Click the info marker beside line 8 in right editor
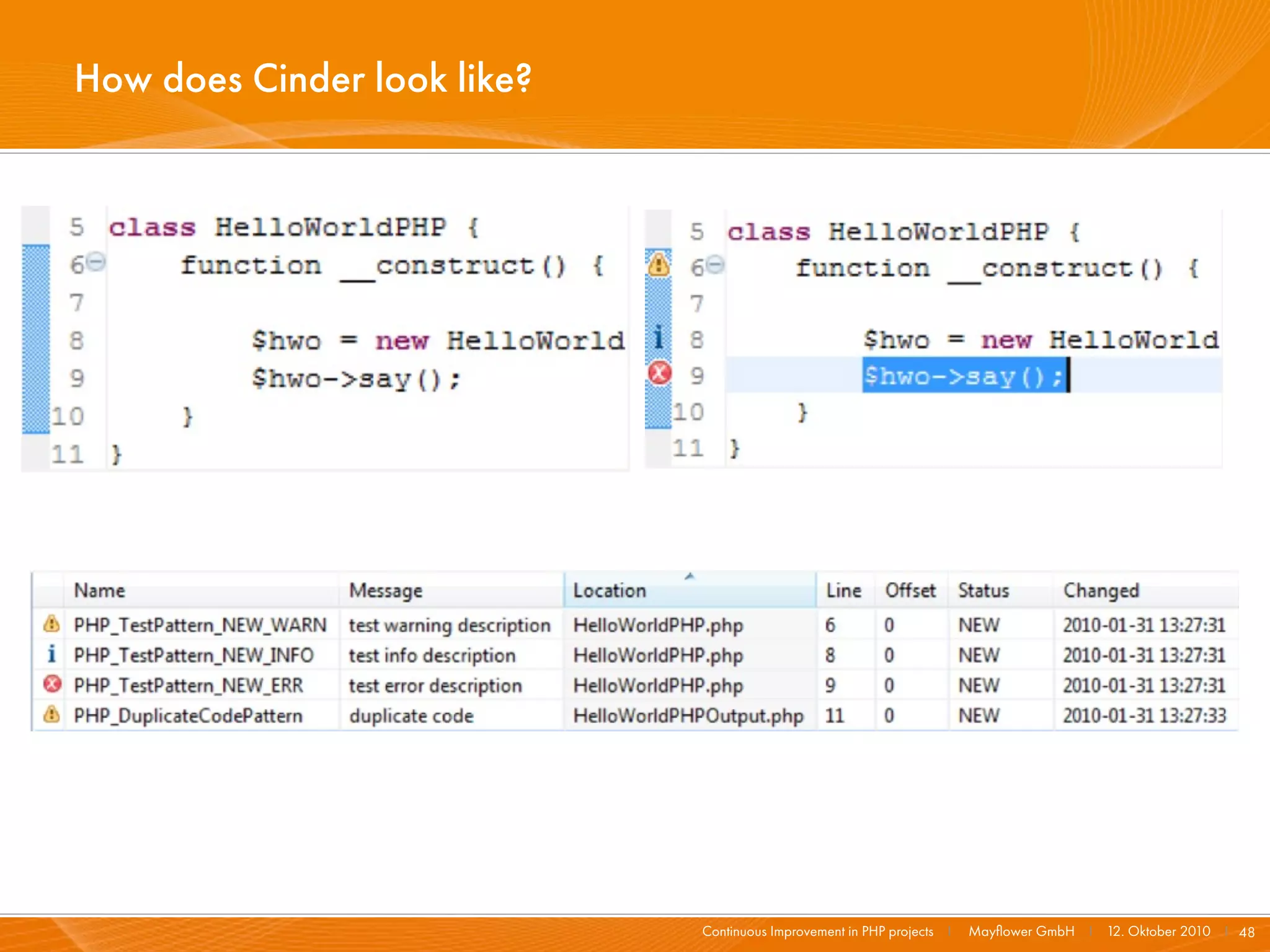Screen dimensions: 1270x952 tap(659, 337)
